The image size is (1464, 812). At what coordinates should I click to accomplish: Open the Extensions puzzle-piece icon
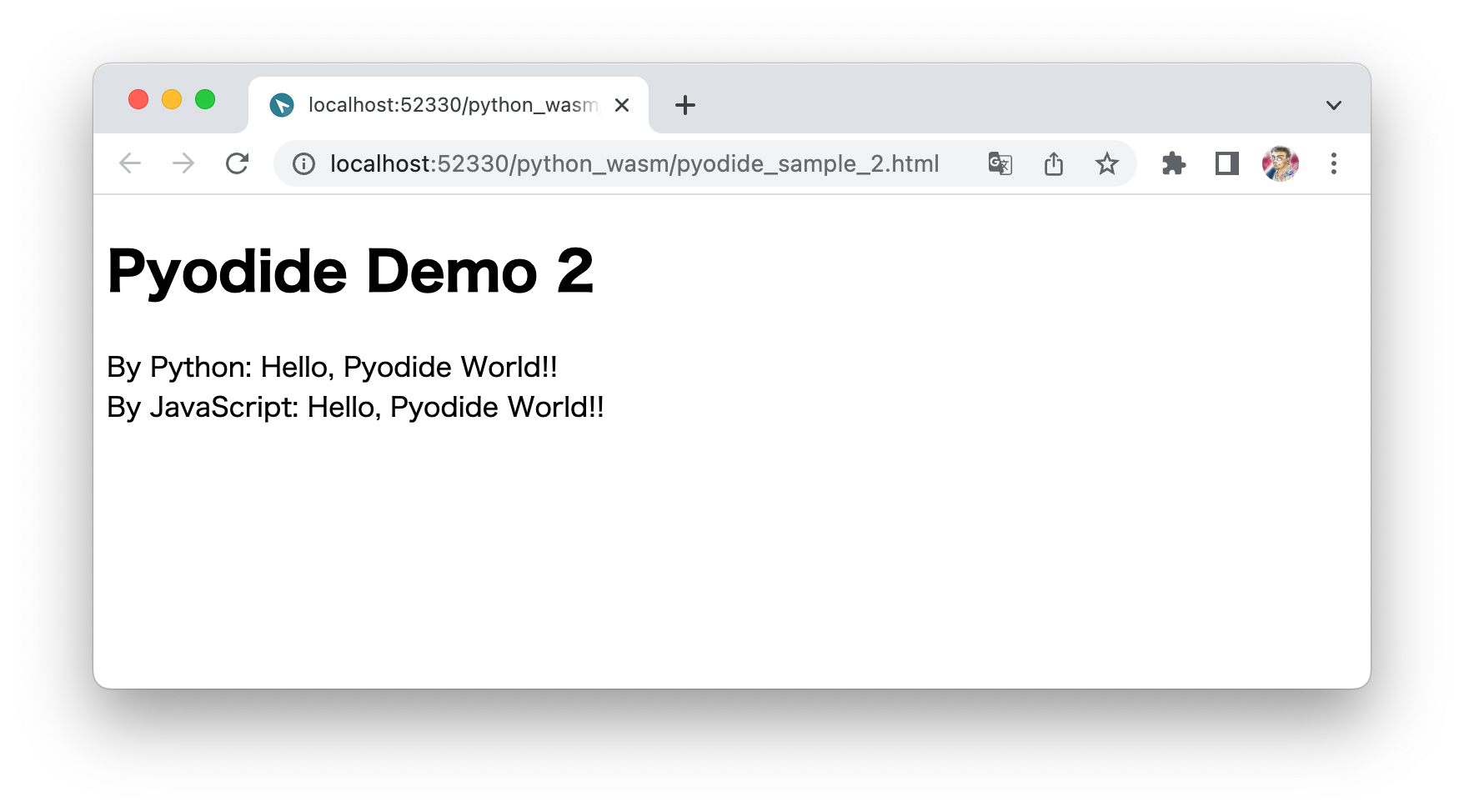click(1174, 163)
